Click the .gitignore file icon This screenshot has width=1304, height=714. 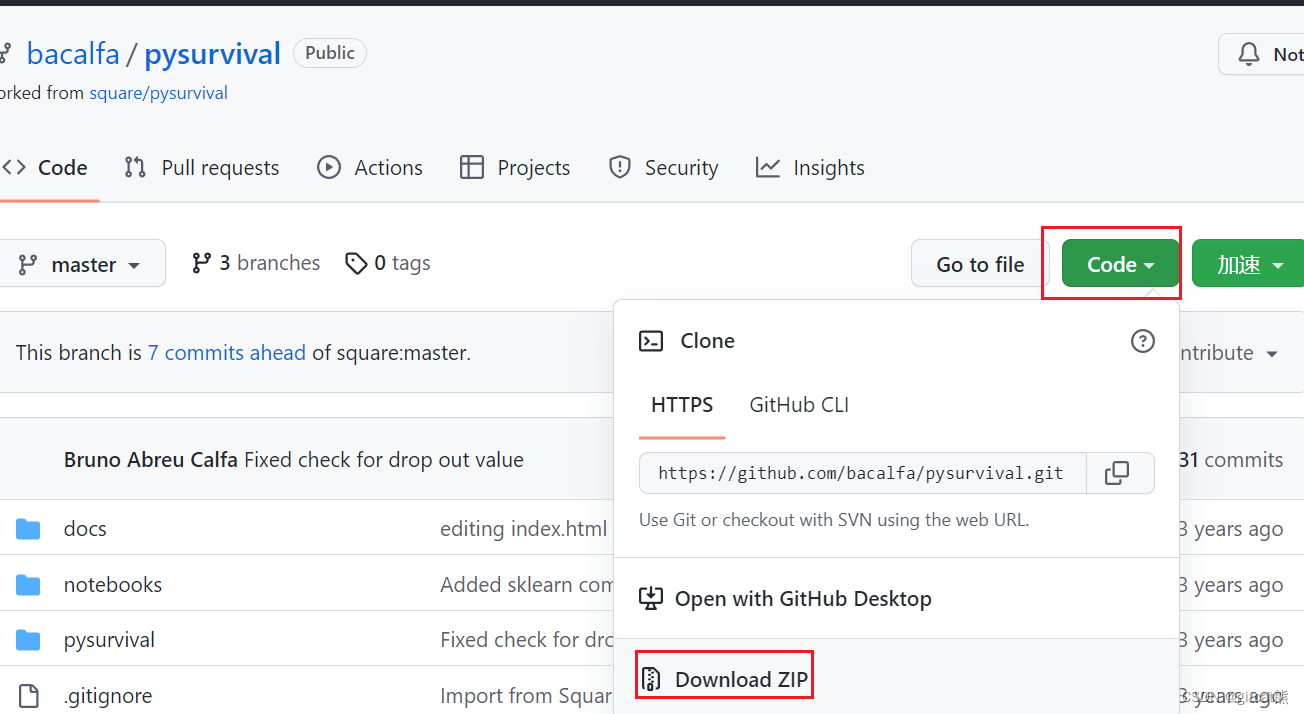coord(28,696)
